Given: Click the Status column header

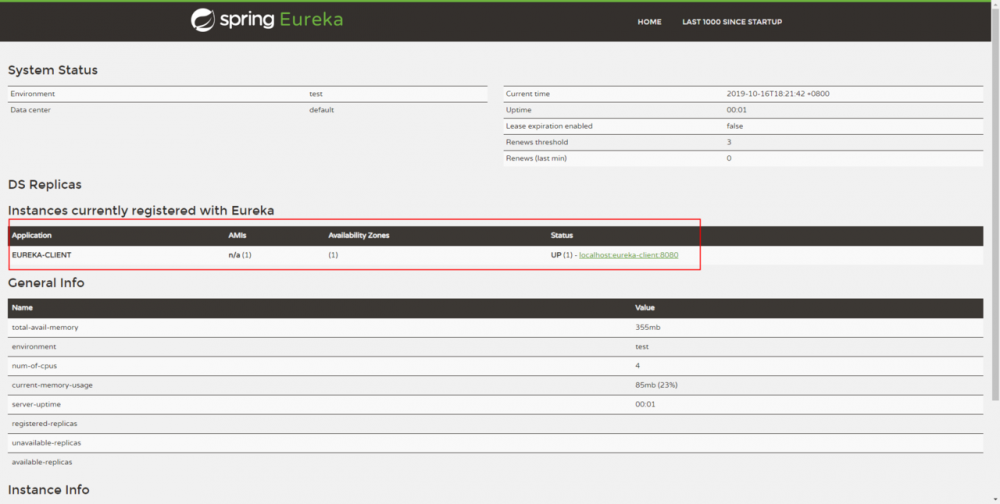Looking at the screenshot, I should (562, 235).
